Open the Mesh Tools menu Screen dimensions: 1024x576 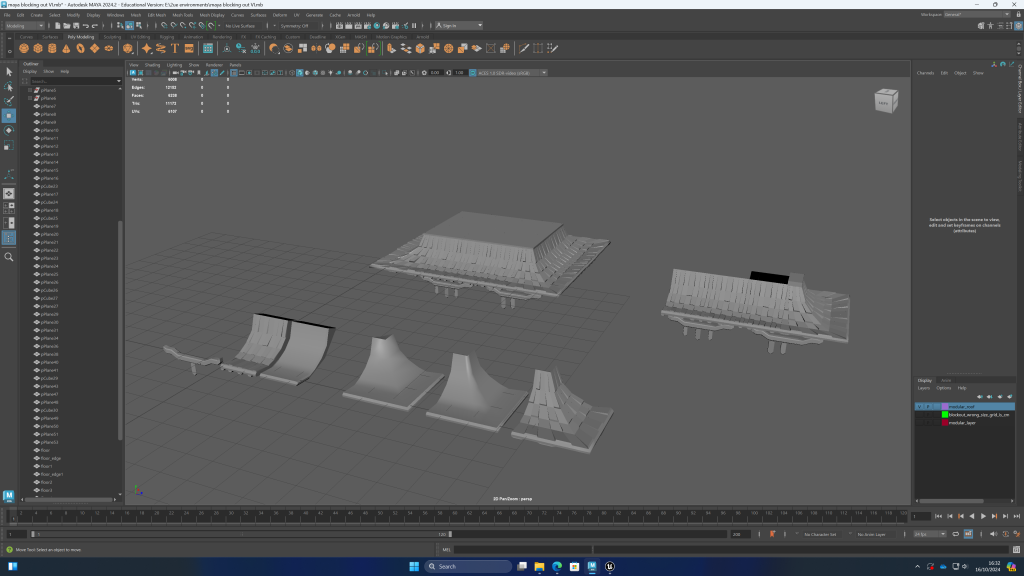tap(183, 15)
